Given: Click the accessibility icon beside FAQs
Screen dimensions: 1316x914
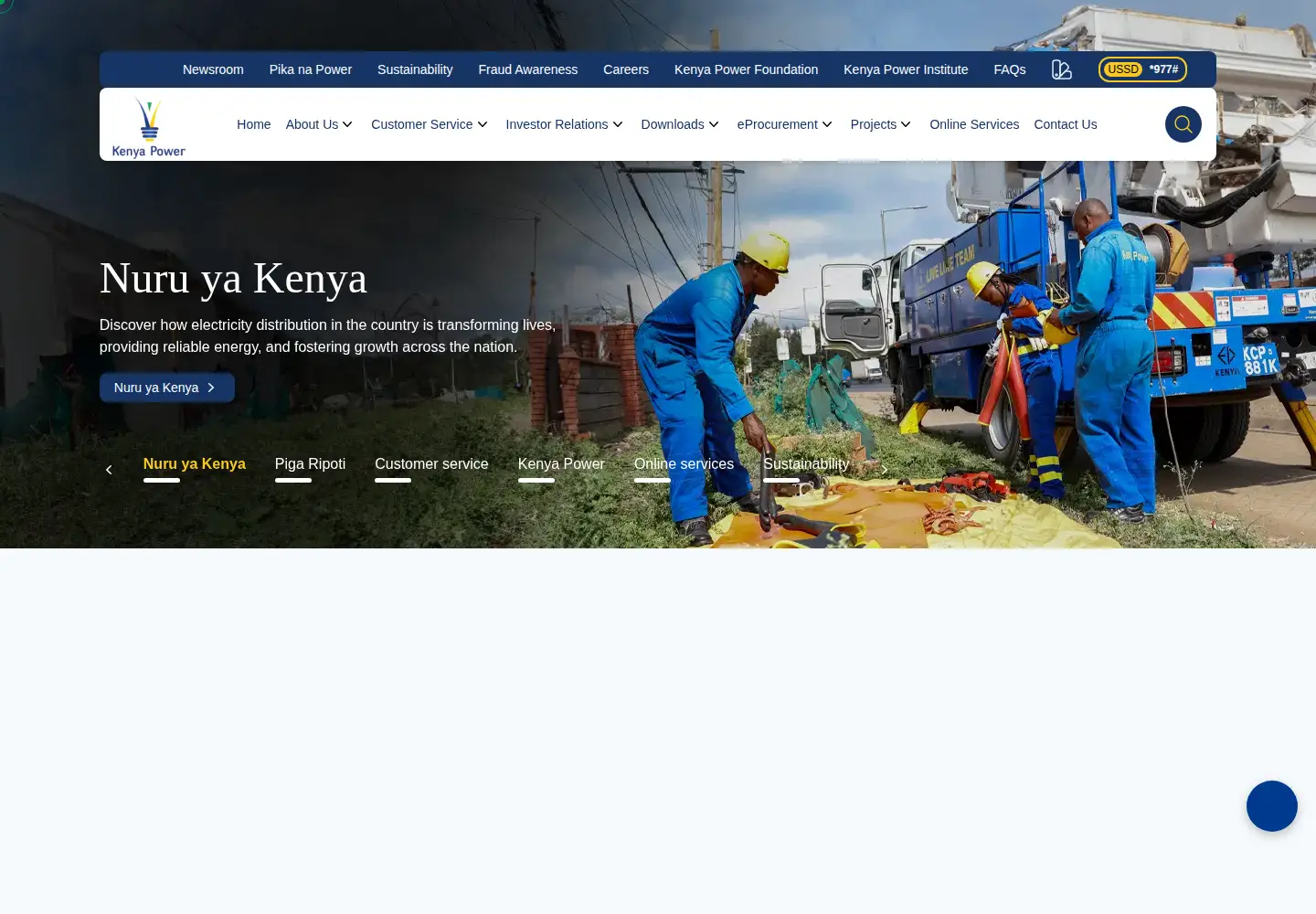Looking at the screenshot, I should coord(1061,69).
